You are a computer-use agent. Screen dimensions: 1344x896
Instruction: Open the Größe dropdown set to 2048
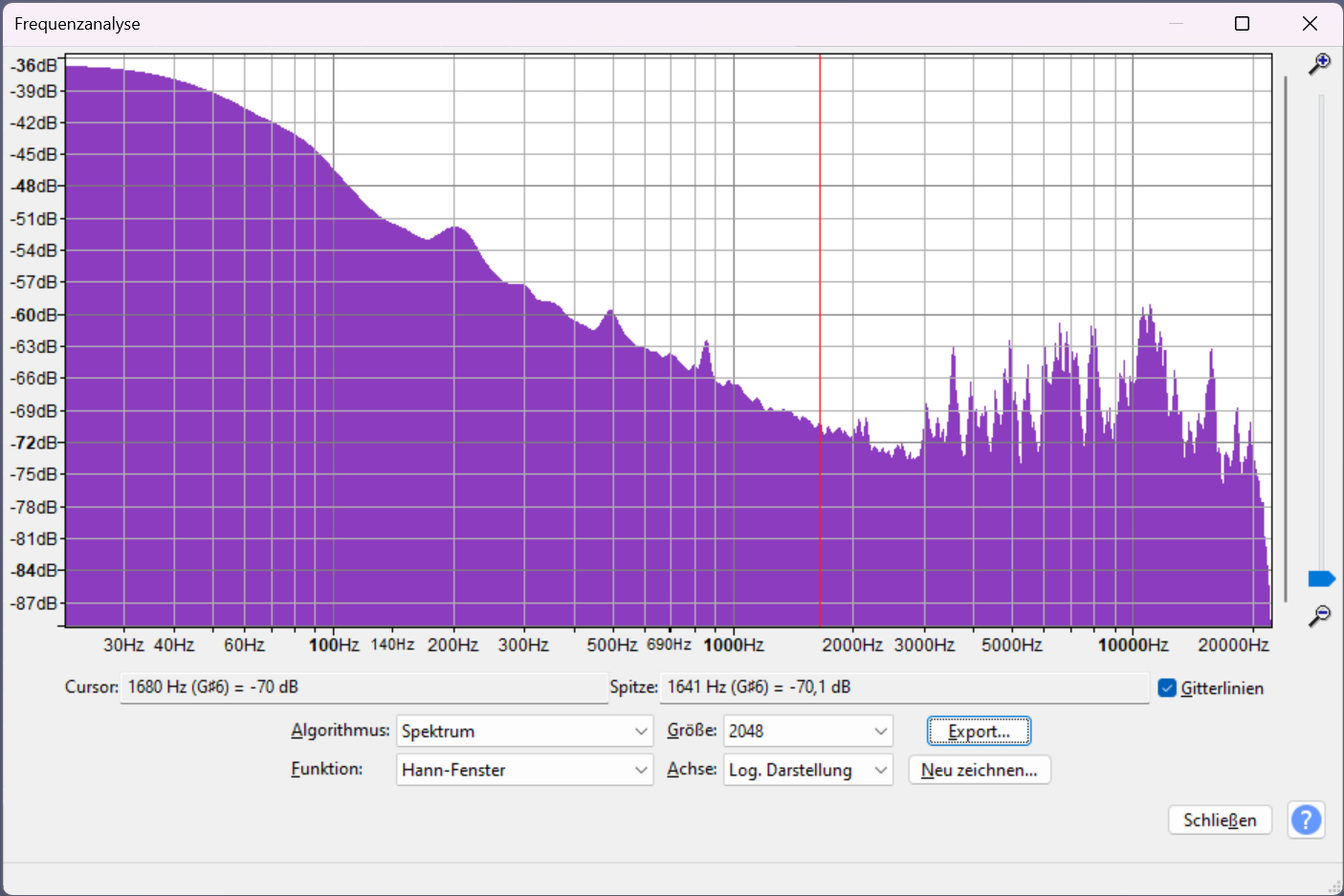(807, 732)
